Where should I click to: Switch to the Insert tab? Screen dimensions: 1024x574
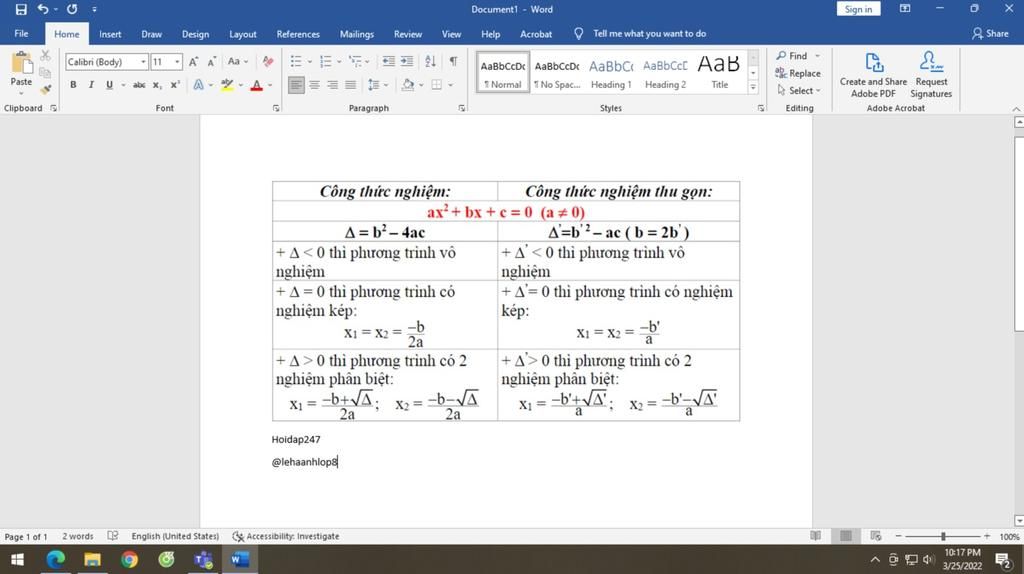110,34
